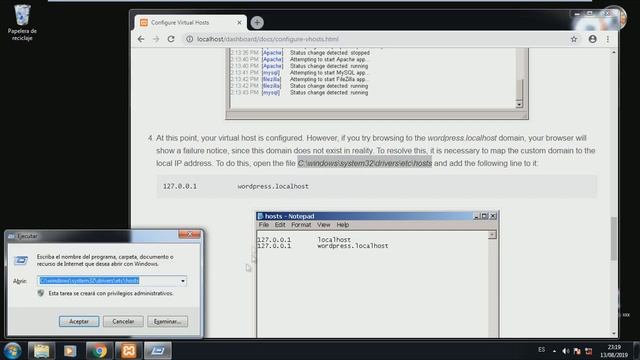Click the Attempting to start FileZilla app log line

point(299,79)
